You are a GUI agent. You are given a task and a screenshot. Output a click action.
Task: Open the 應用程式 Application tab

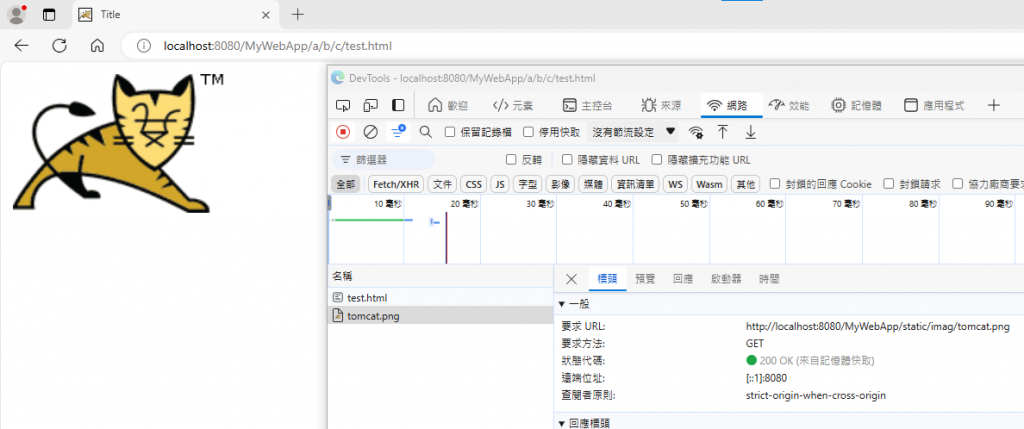pos(935,105)
